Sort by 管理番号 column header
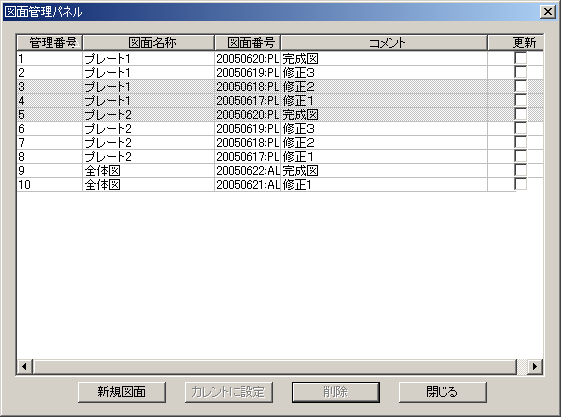This screenshot has width=561, height=417. (50, 43)
